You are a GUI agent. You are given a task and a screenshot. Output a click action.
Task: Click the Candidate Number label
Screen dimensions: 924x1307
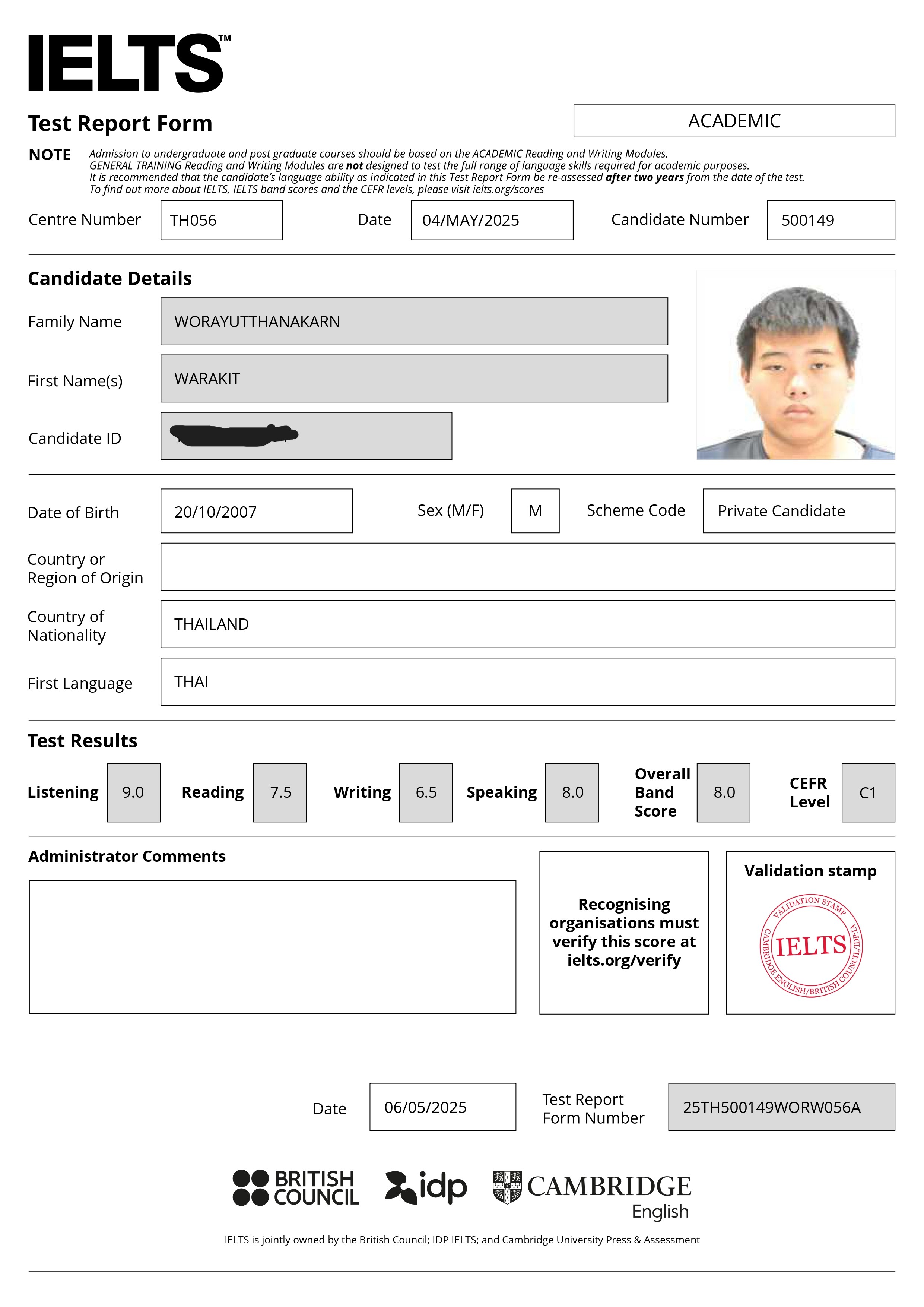[680, 220]
